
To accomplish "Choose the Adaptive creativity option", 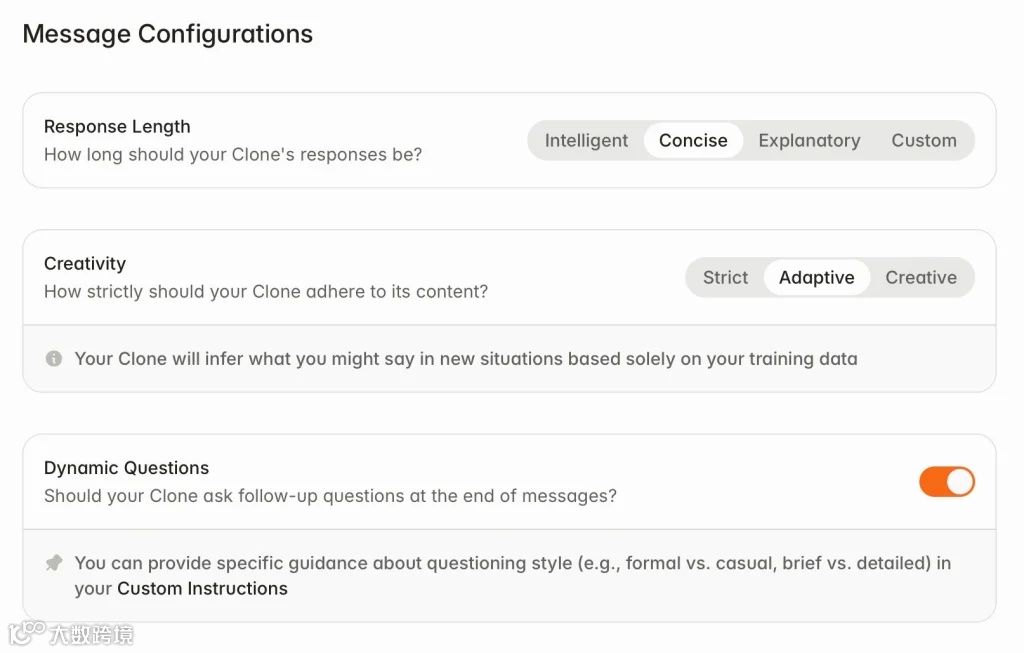I will (x=817, y=278).
